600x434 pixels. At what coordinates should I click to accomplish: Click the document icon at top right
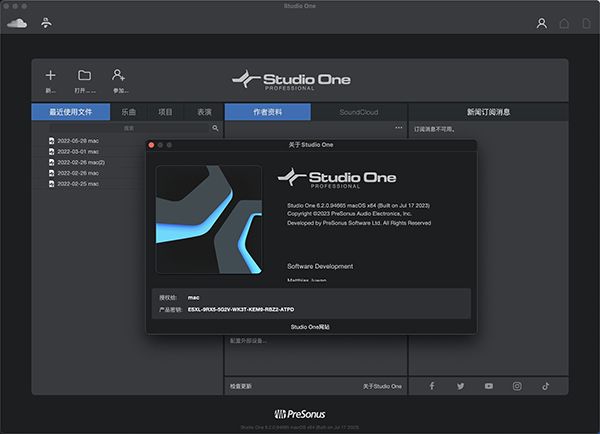point(586,23)
